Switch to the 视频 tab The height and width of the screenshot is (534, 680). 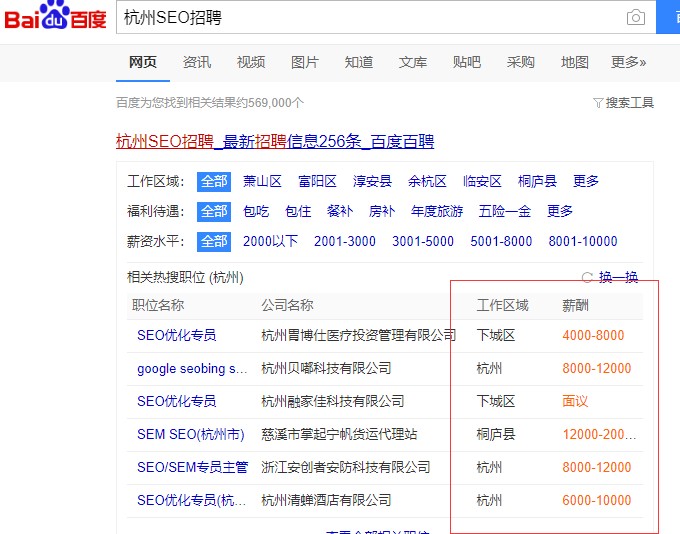click(251, 62)
